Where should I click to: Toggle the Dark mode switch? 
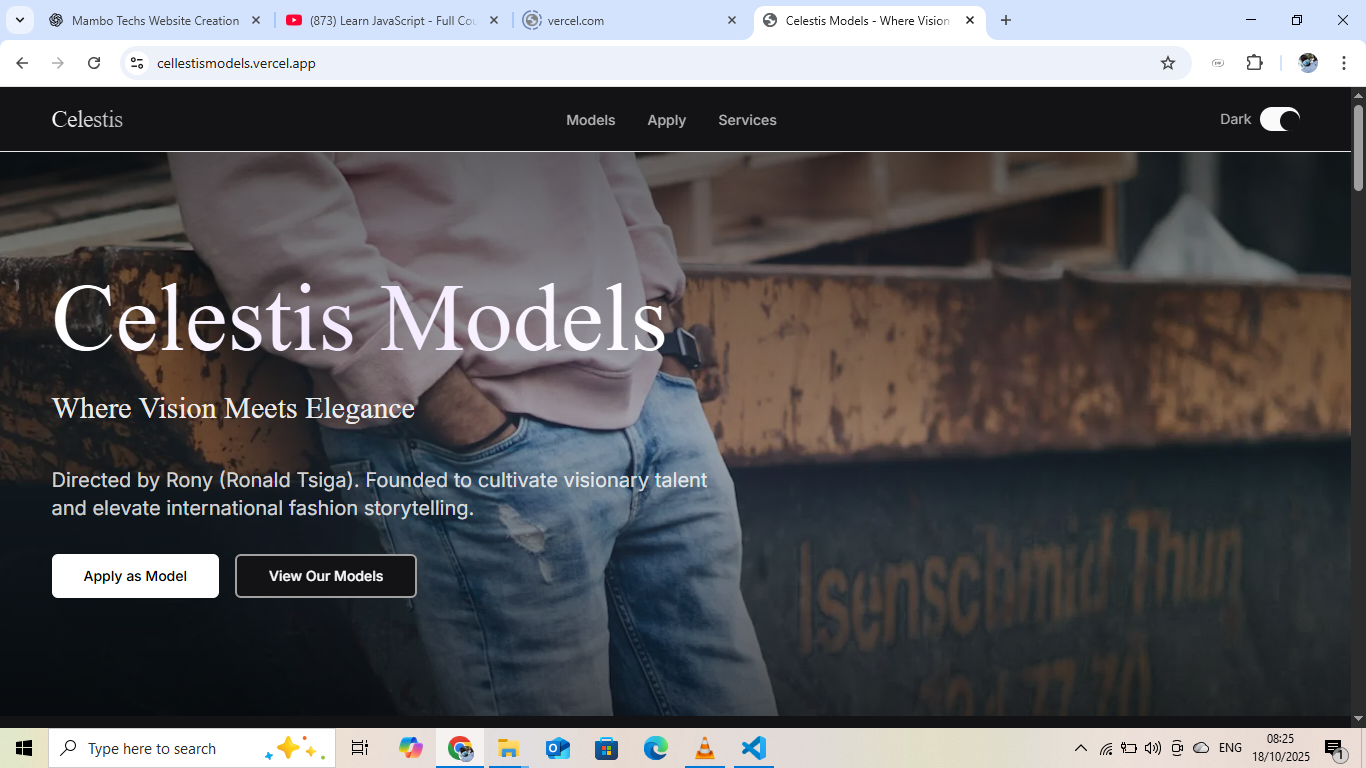pos(1280,119)
